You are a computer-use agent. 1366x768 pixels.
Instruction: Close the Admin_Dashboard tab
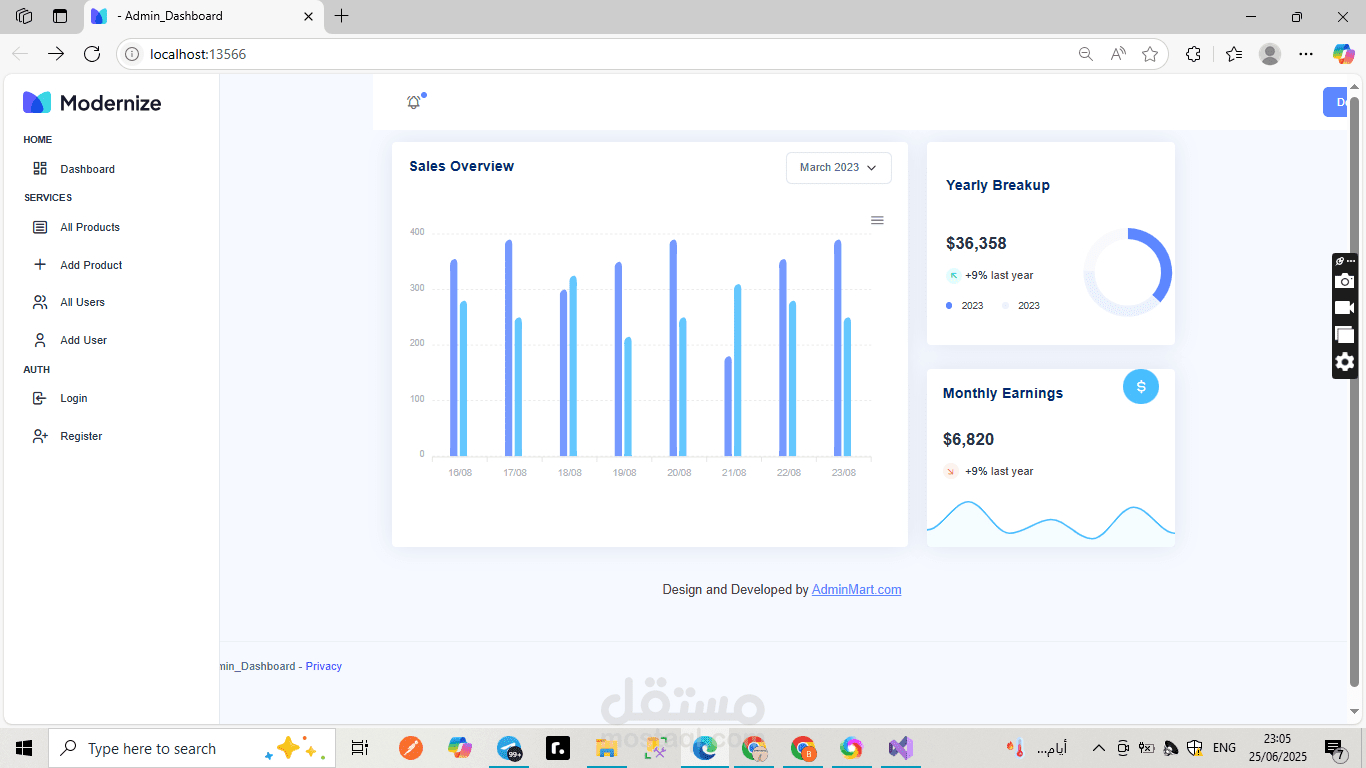point(309,16)
